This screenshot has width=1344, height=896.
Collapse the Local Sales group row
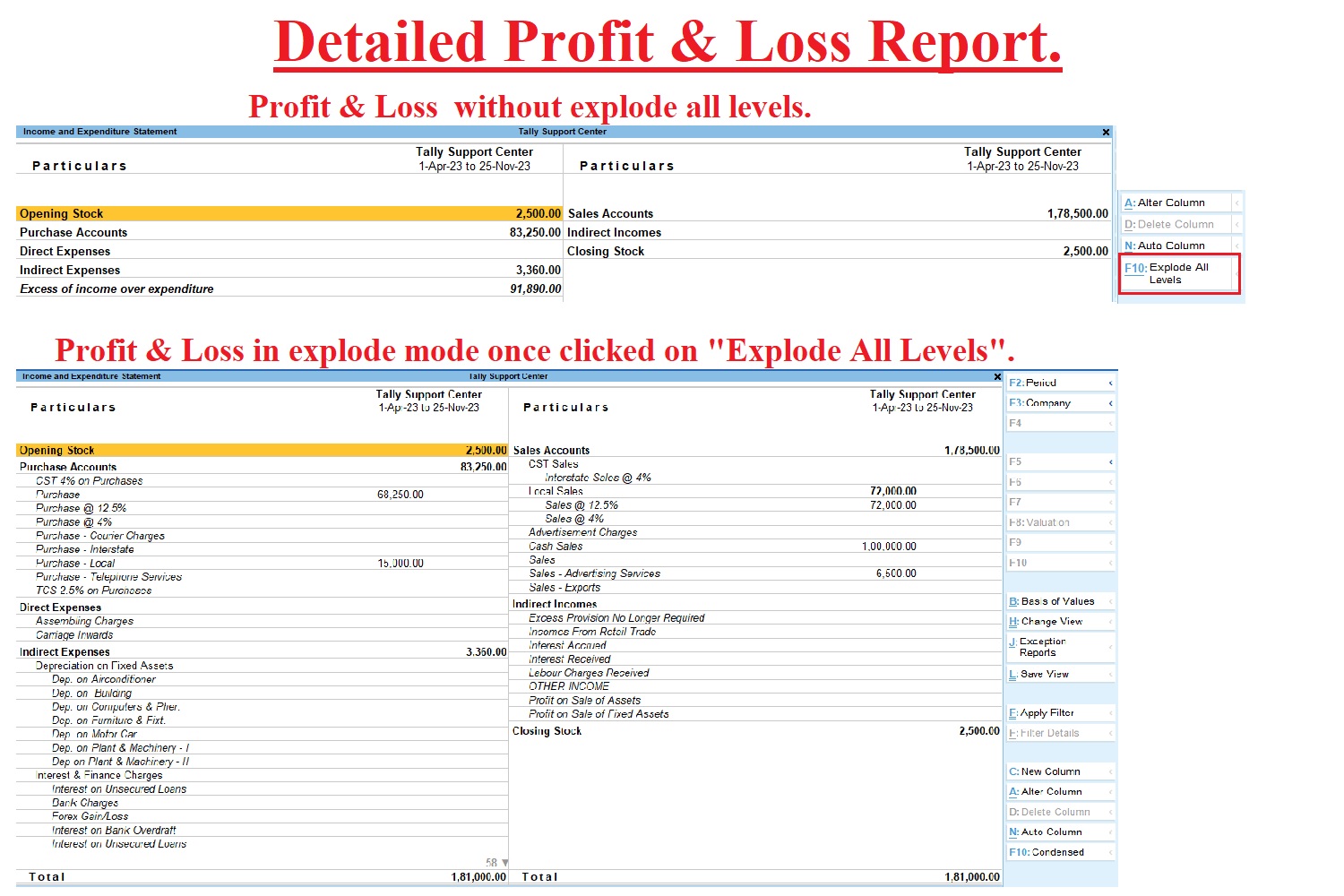[x=556, y=491]
